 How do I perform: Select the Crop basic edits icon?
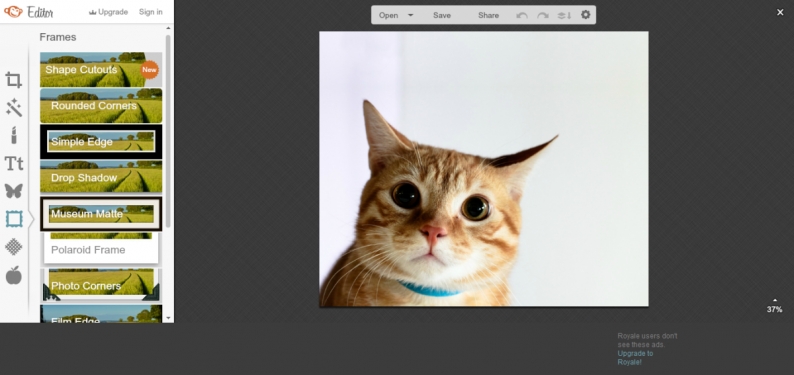14,80
